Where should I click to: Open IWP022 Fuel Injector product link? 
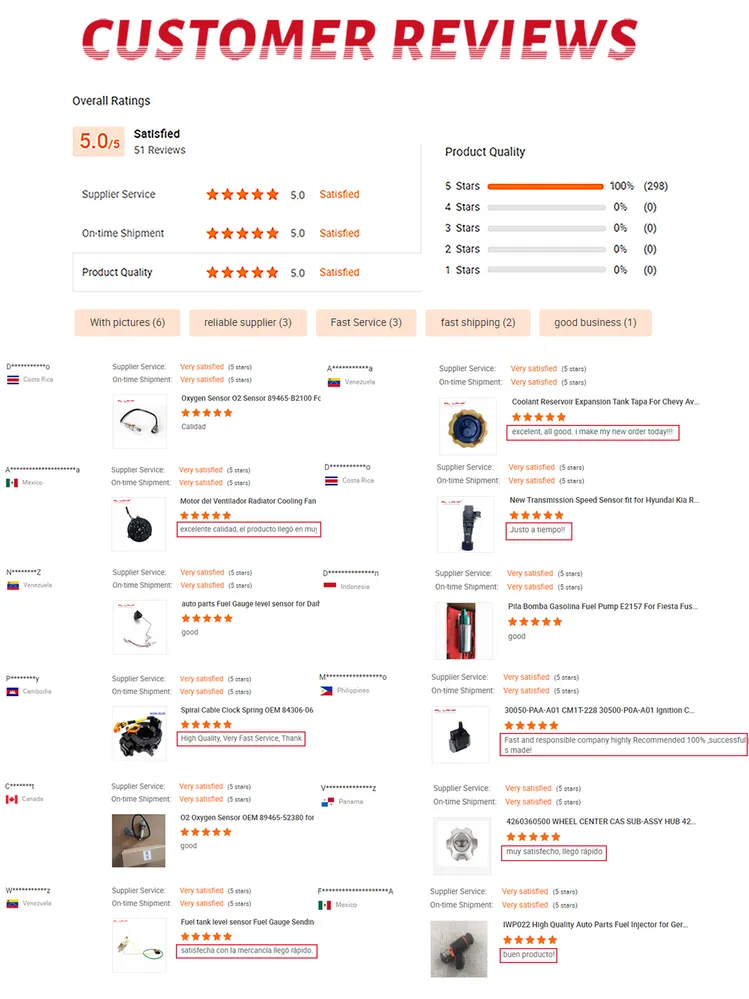[x=595, y=924]
